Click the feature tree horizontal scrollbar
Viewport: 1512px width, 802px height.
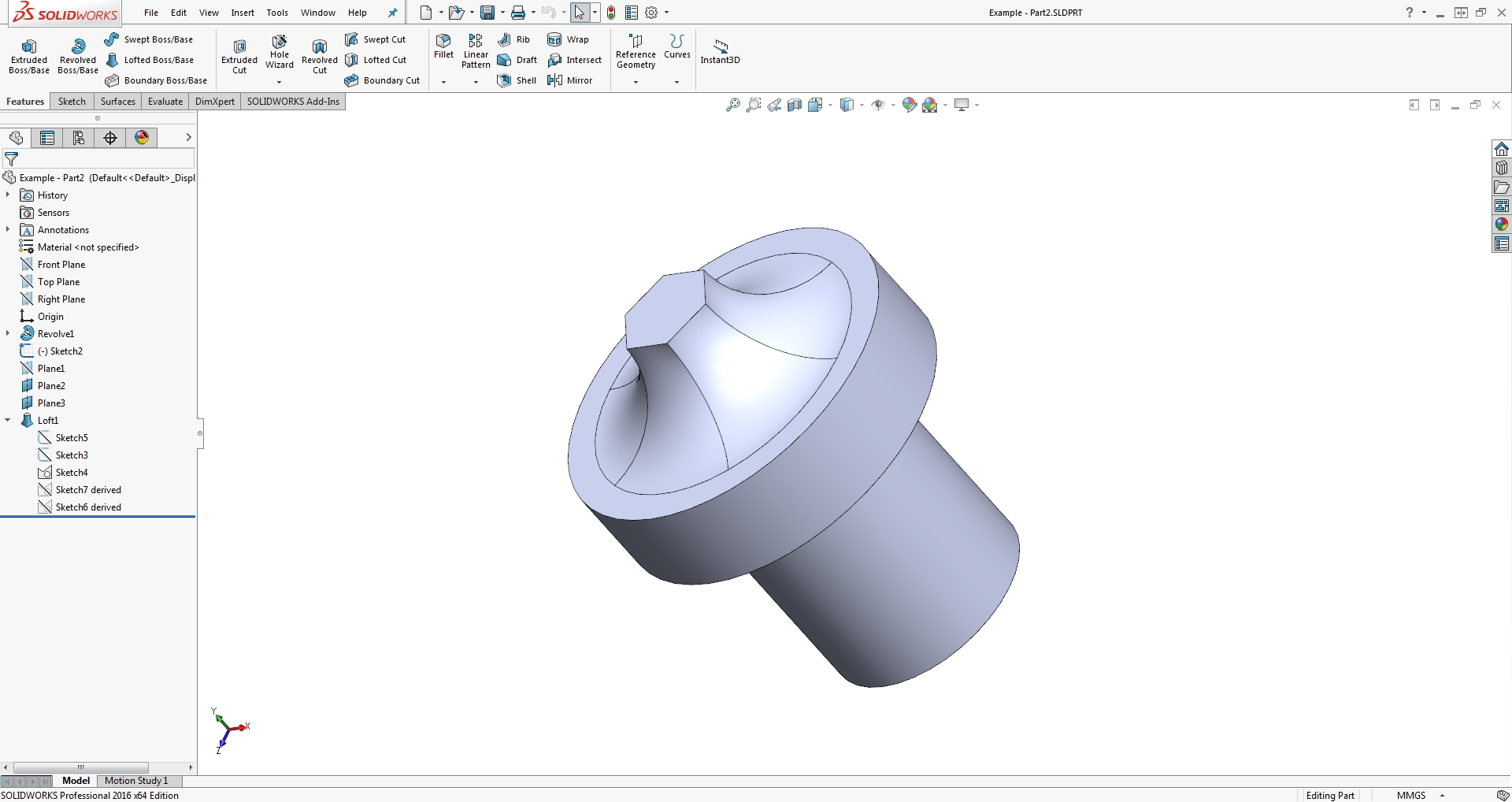click(81, 767)
